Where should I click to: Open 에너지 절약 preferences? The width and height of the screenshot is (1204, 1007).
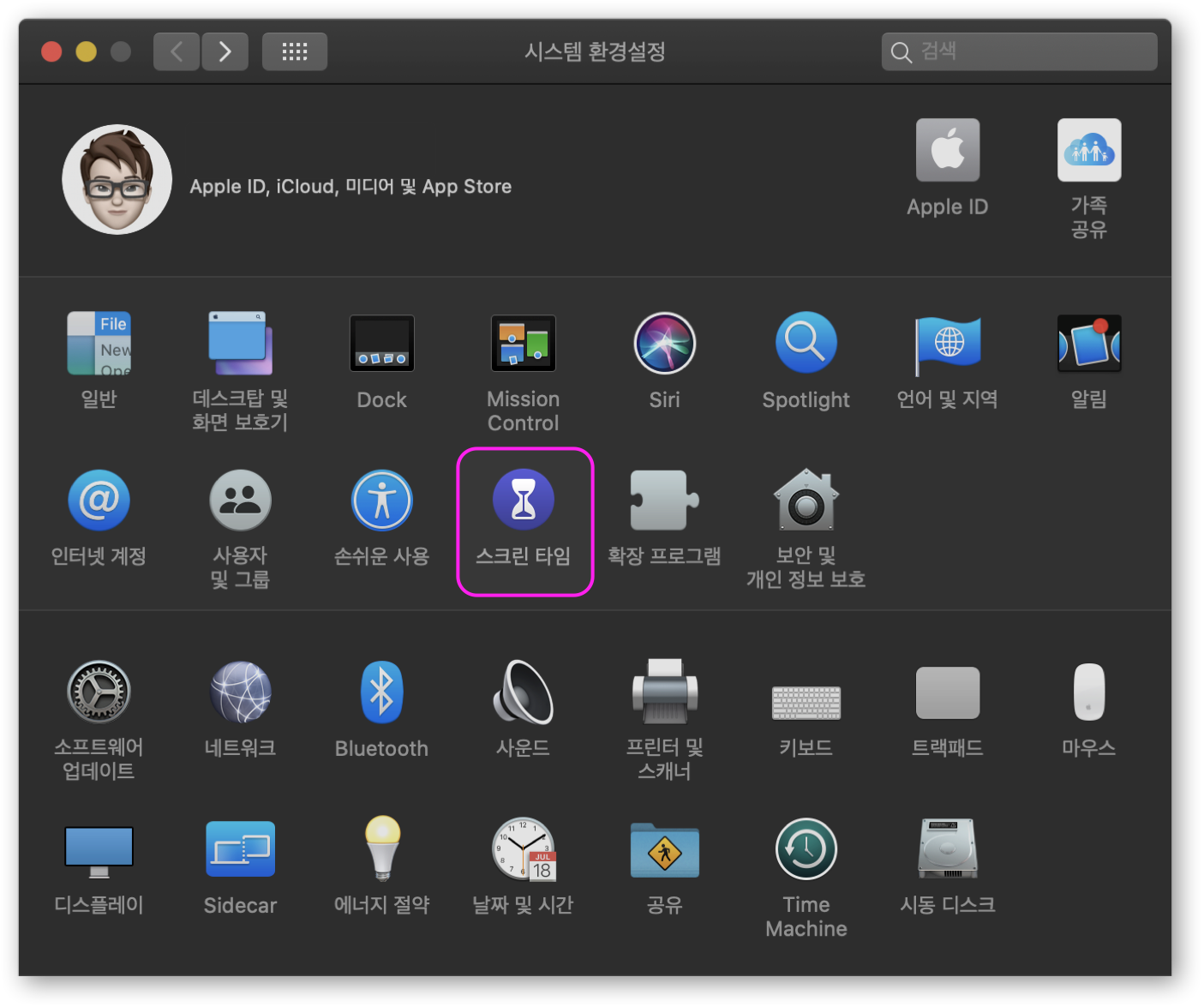(x=382, y=848)
